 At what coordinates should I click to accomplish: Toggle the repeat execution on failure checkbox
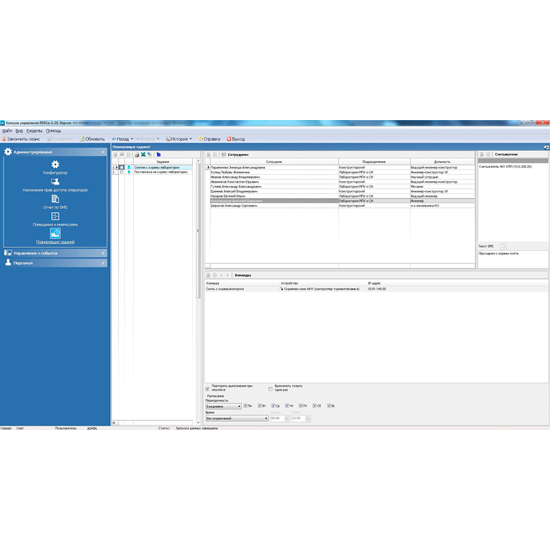point(207,389)
